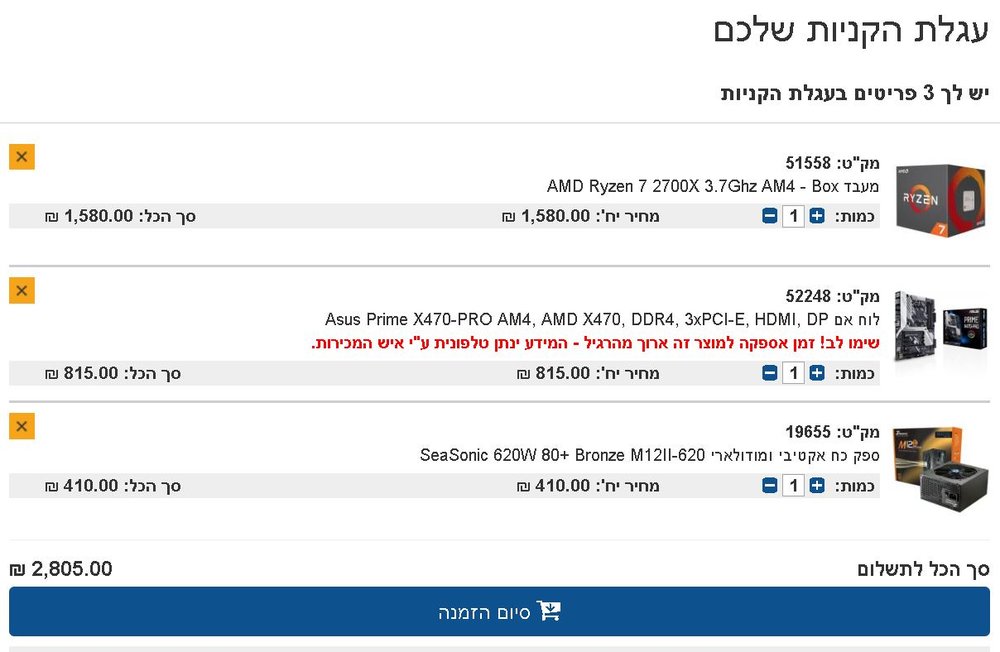Remove SeaSonic 620W power supply from cart
The image size is (1000, 652).
22,426
